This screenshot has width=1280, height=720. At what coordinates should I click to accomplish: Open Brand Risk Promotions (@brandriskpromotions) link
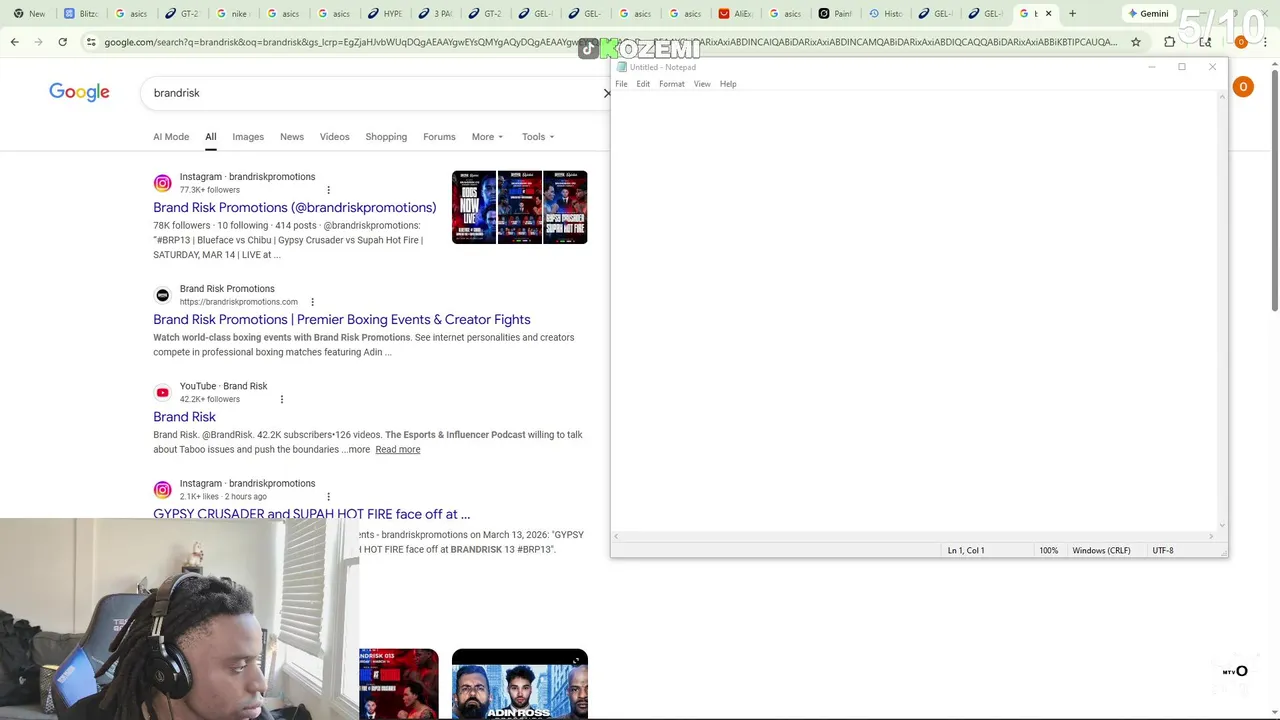click(x=294, y=208)
